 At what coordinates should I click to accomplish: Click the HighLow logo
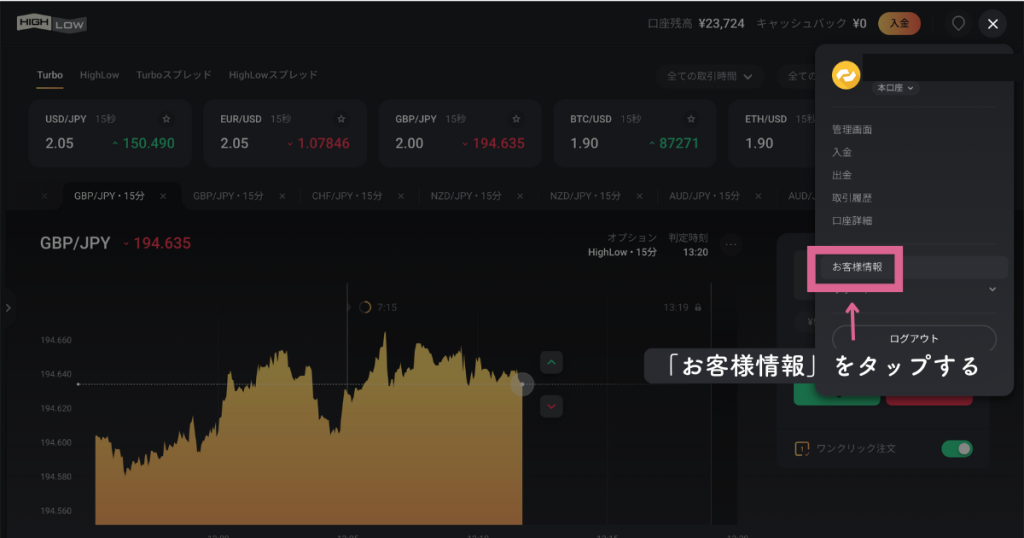(51, 22)
